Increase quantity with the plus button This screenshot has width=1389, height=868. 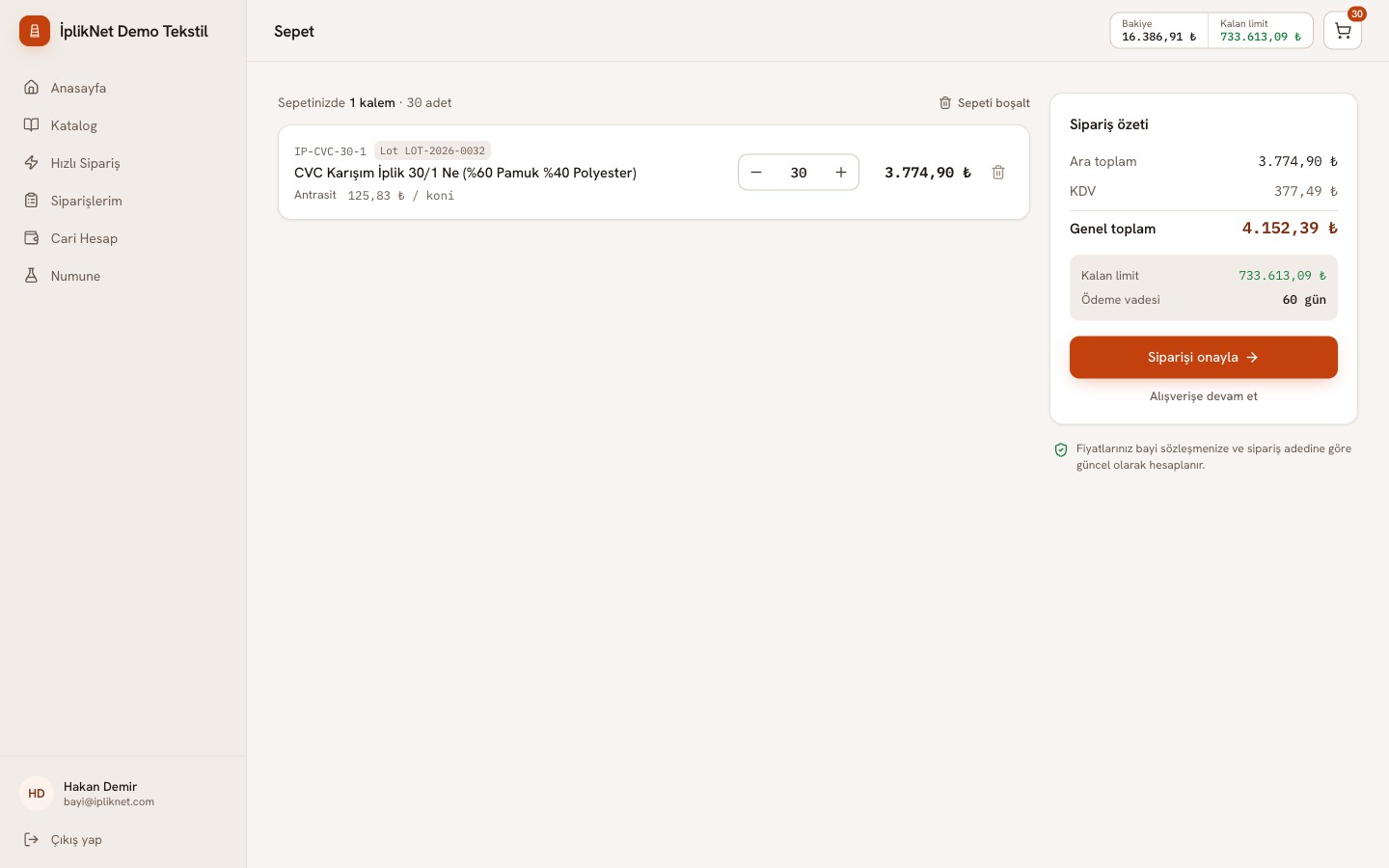(841, 173)
